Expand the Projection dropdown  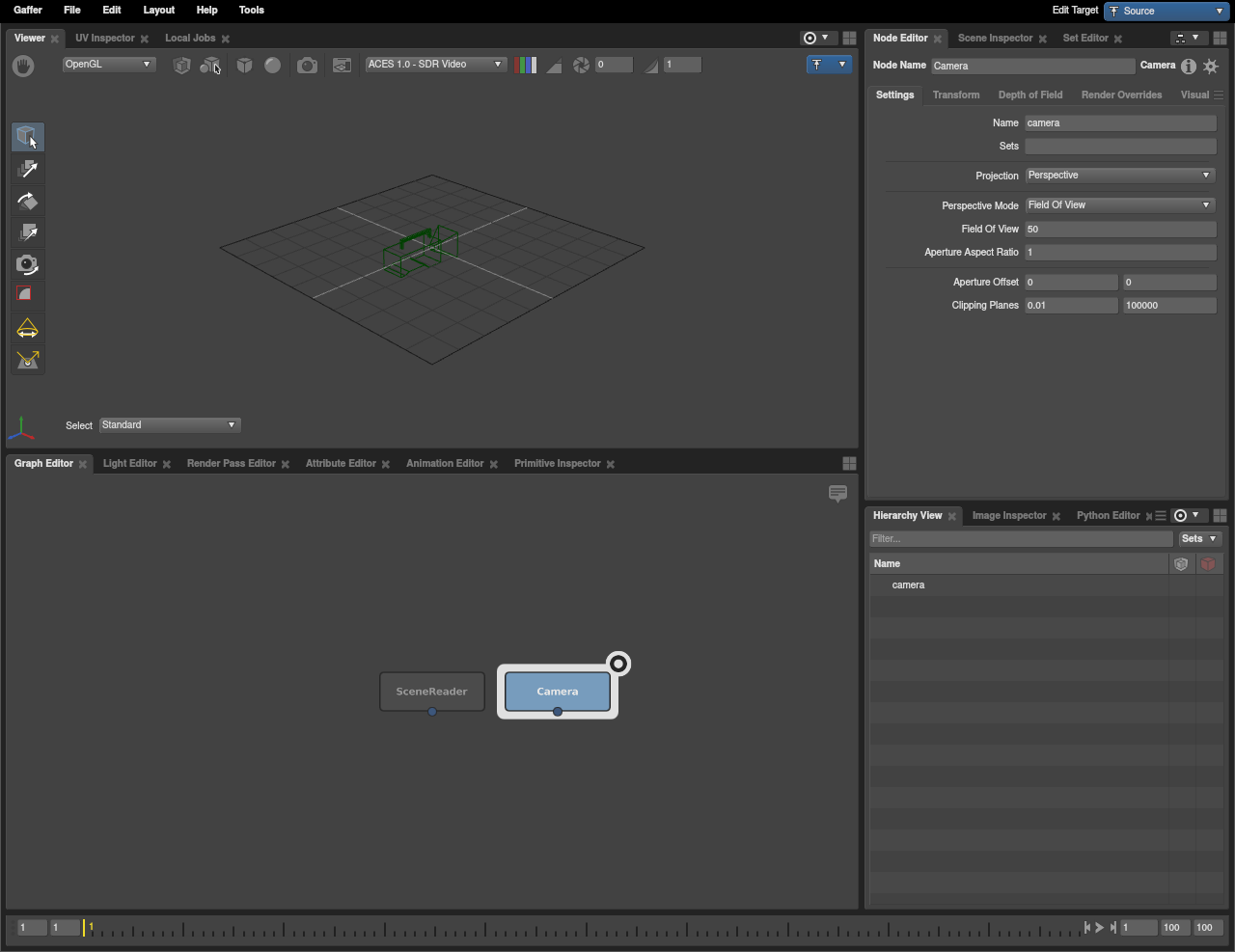1119,176
